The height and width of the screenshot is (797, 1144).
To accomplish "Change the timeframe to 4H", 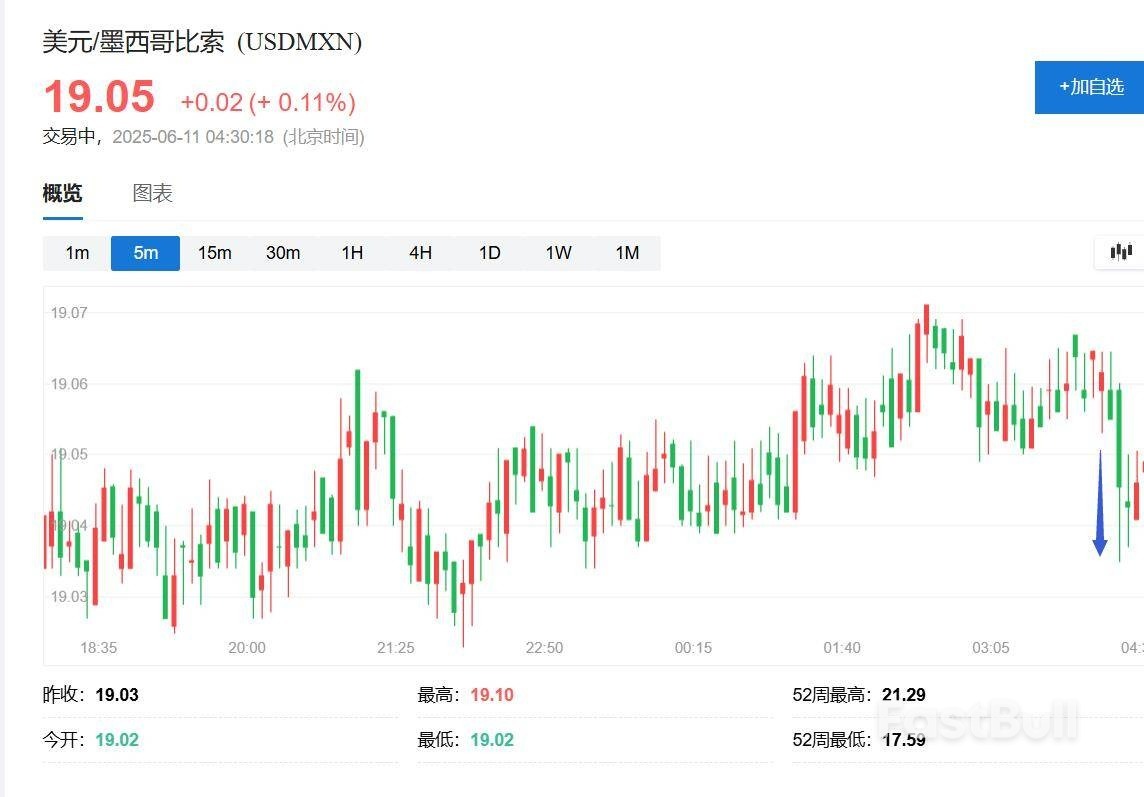I will tap(421, 253).
